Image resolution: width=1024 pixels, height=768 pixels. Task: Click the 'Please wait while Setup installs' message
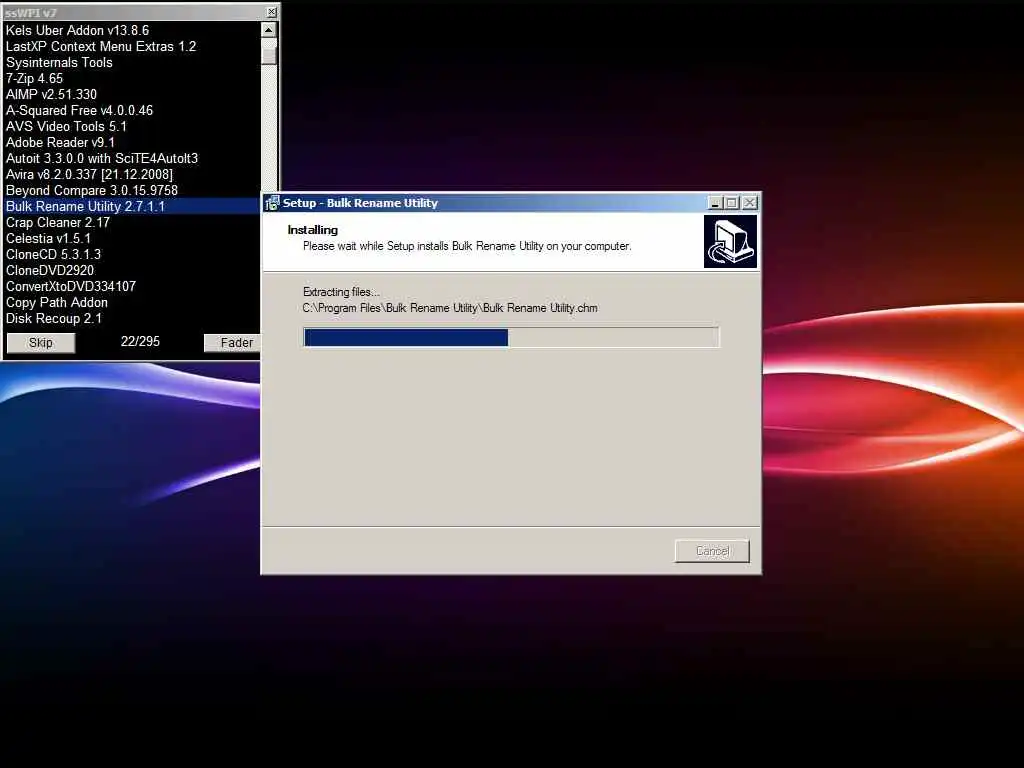467,246
